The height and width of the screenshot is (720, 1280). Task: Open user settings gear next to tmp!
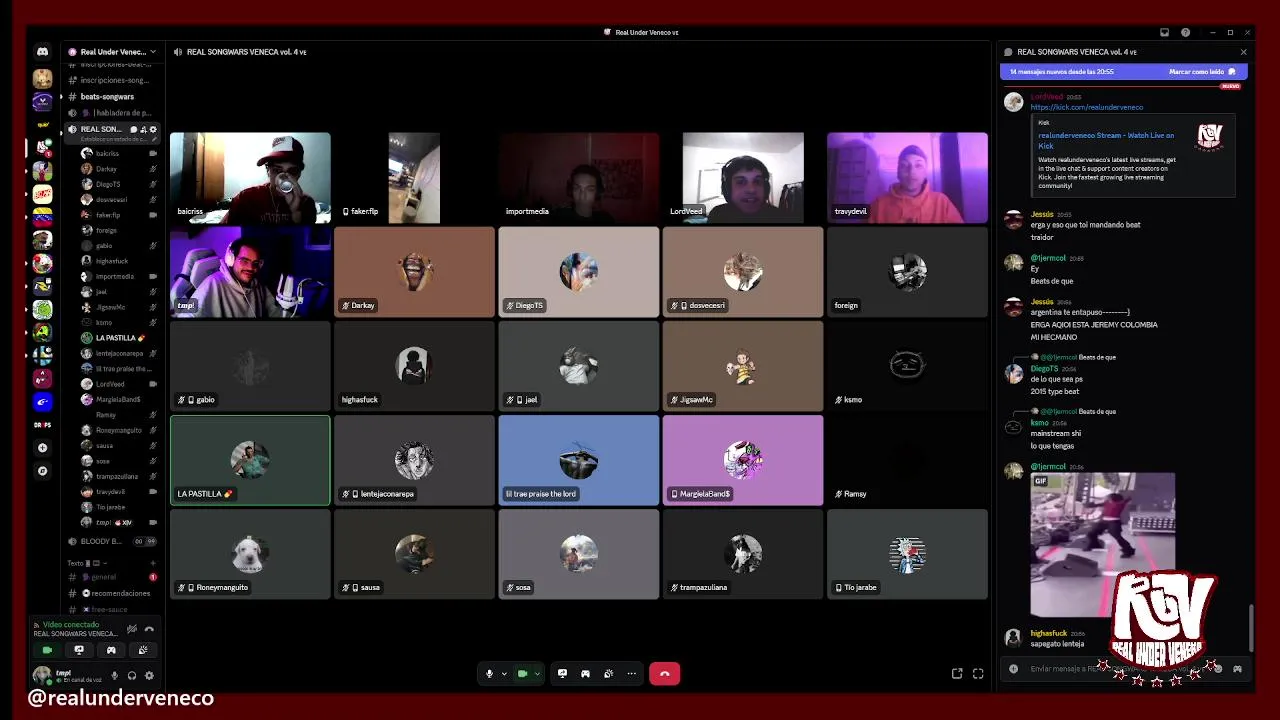(x=149, y=676)
